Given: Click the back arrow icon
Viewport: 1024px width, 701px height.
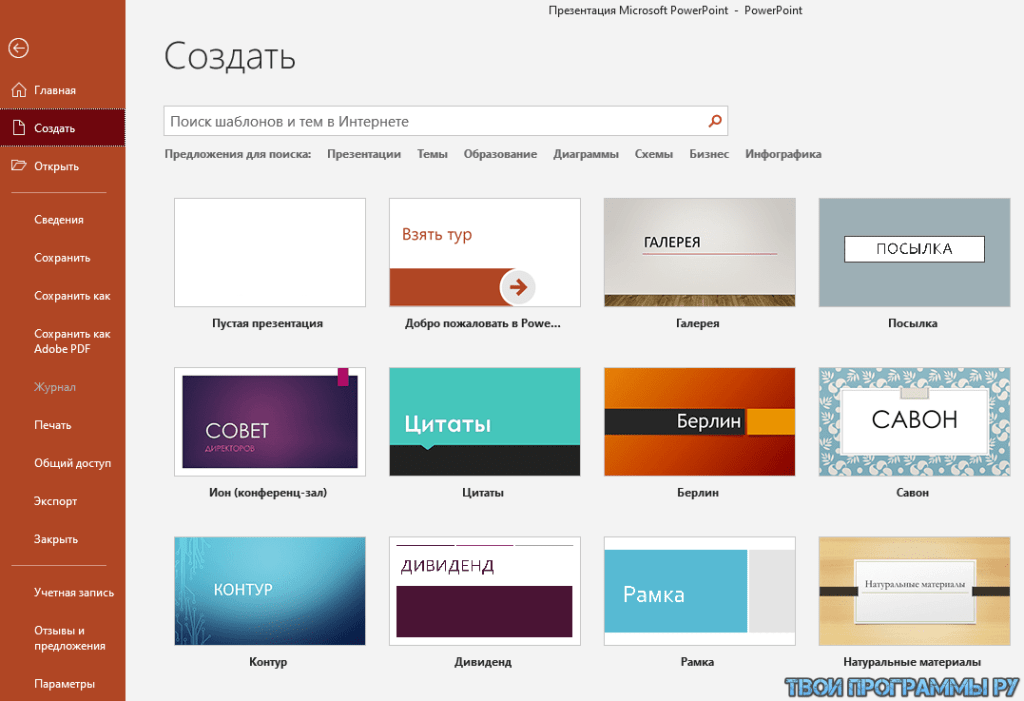Looking at the screenshot, I should pyautogui.click(x=18, y=48).
